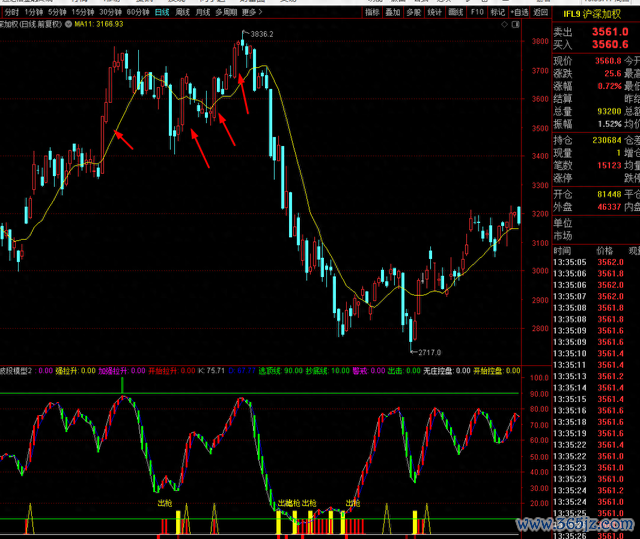Click the D: 67.77 indicator value
This screenshot has width=640, height=539.
(242, 371)
